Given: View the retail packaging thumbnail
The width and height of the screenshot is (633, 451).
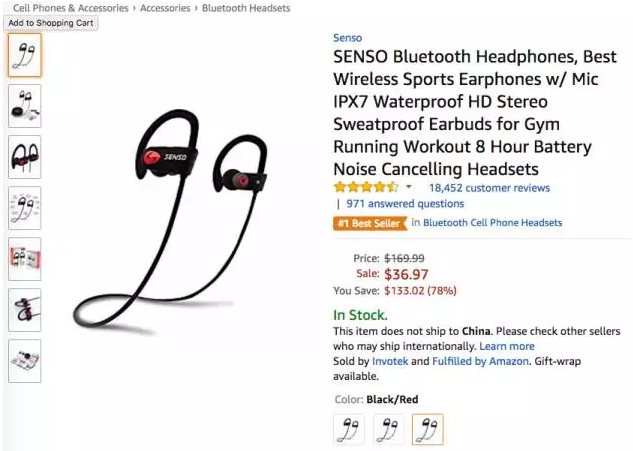Looking at the screenshot, I should click(x=25, y=259).
